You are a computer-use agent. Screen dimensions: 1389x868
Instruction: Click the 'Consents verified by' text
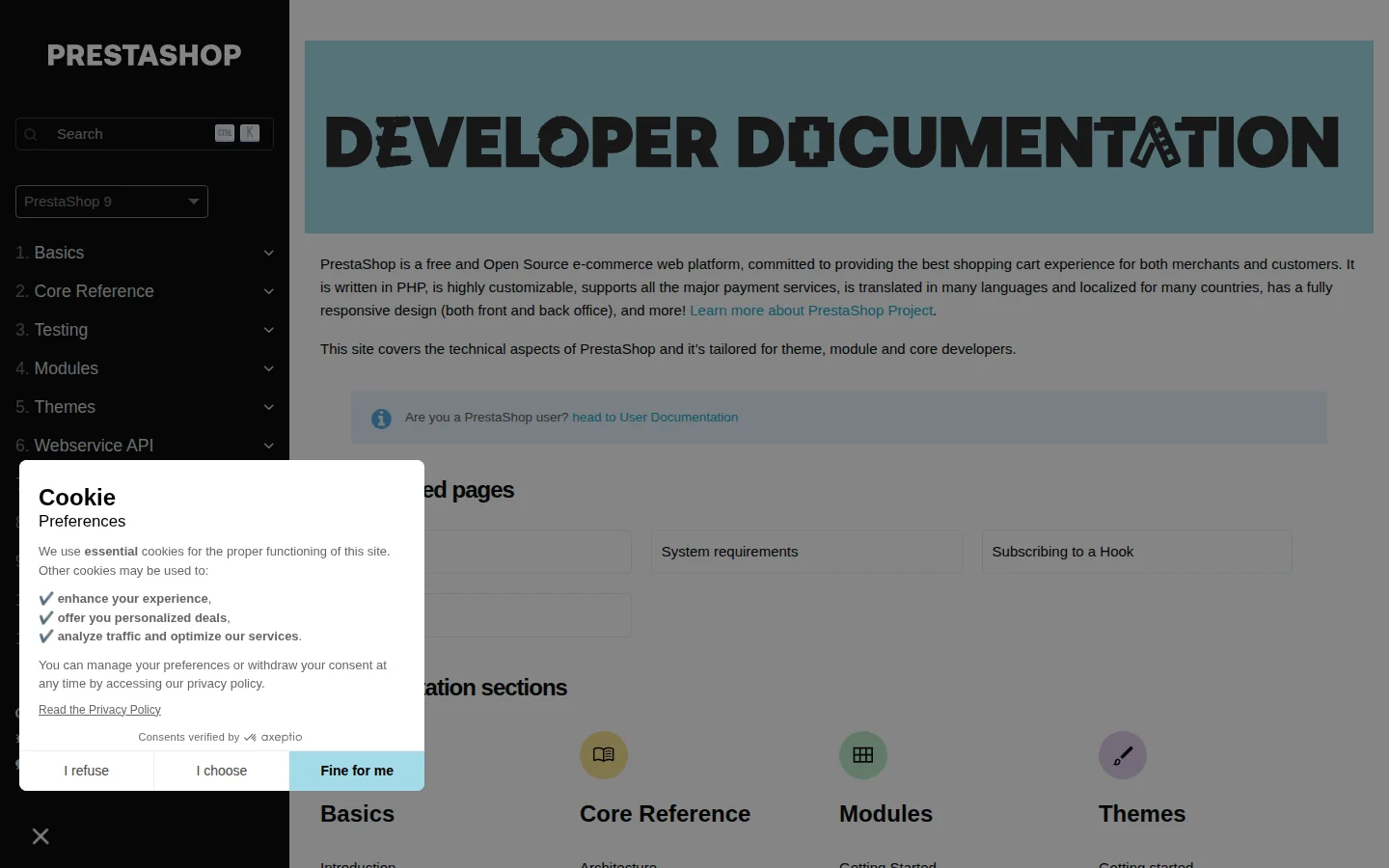click(188, 737)
